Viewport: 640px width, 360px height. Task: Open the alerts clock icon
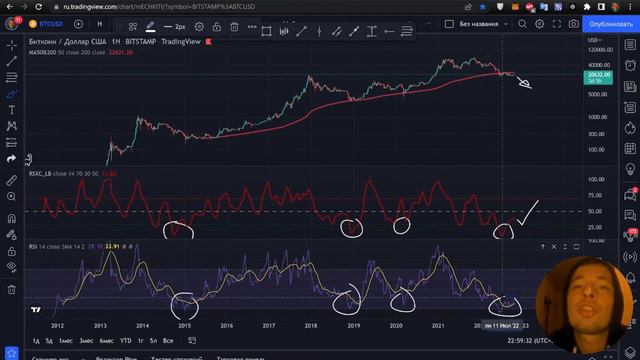(x=630, y=65)
